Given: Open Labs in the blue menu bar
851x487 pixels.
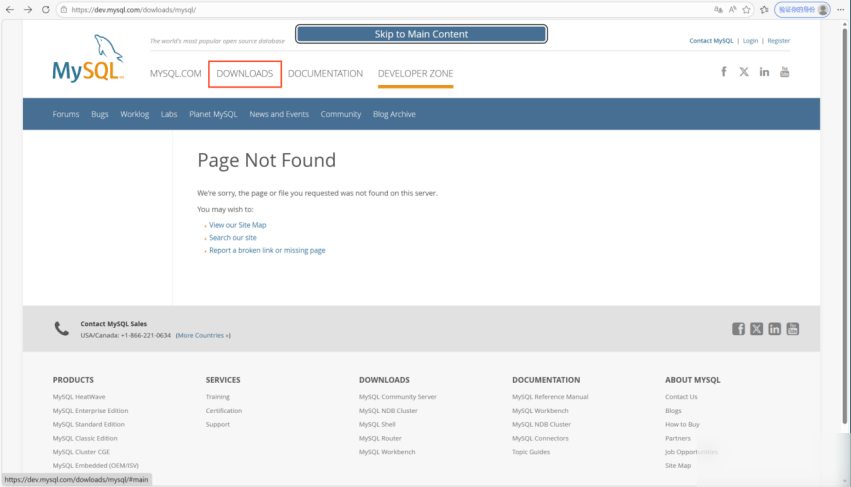Looking at the screenshot, I should (x=169, y=114).
